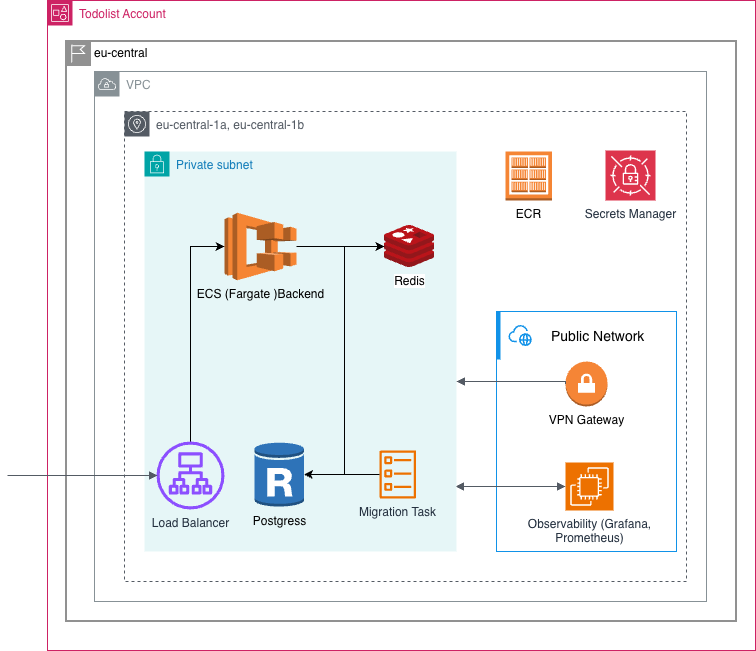Select the 'Observability (Grafana, Prometheus)' label
The width and height of the screenshot is (756, 651).
pyautogui.click(x=589, y=530)
